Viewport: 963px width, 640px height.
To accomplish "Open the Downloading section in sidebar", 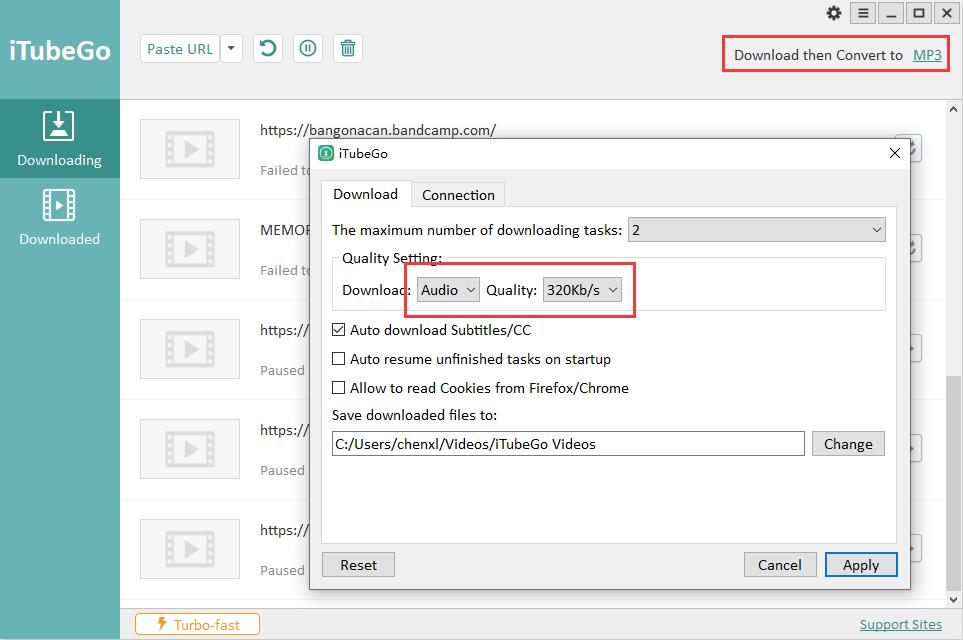I will (x=60, y=139).
